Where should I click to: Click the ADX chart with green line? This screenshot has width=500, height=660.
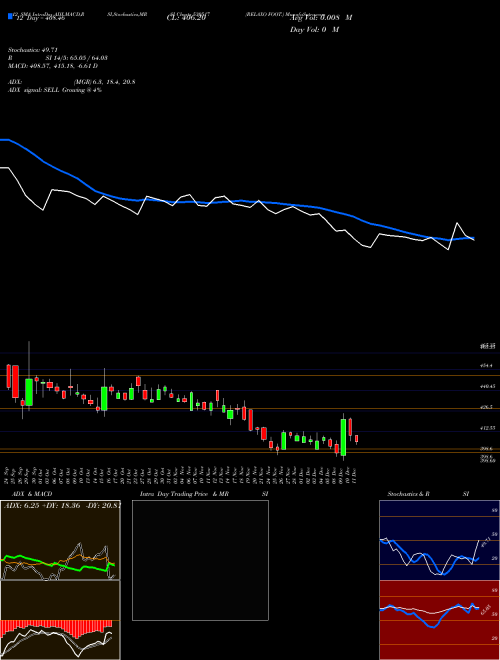click(60, 540)
